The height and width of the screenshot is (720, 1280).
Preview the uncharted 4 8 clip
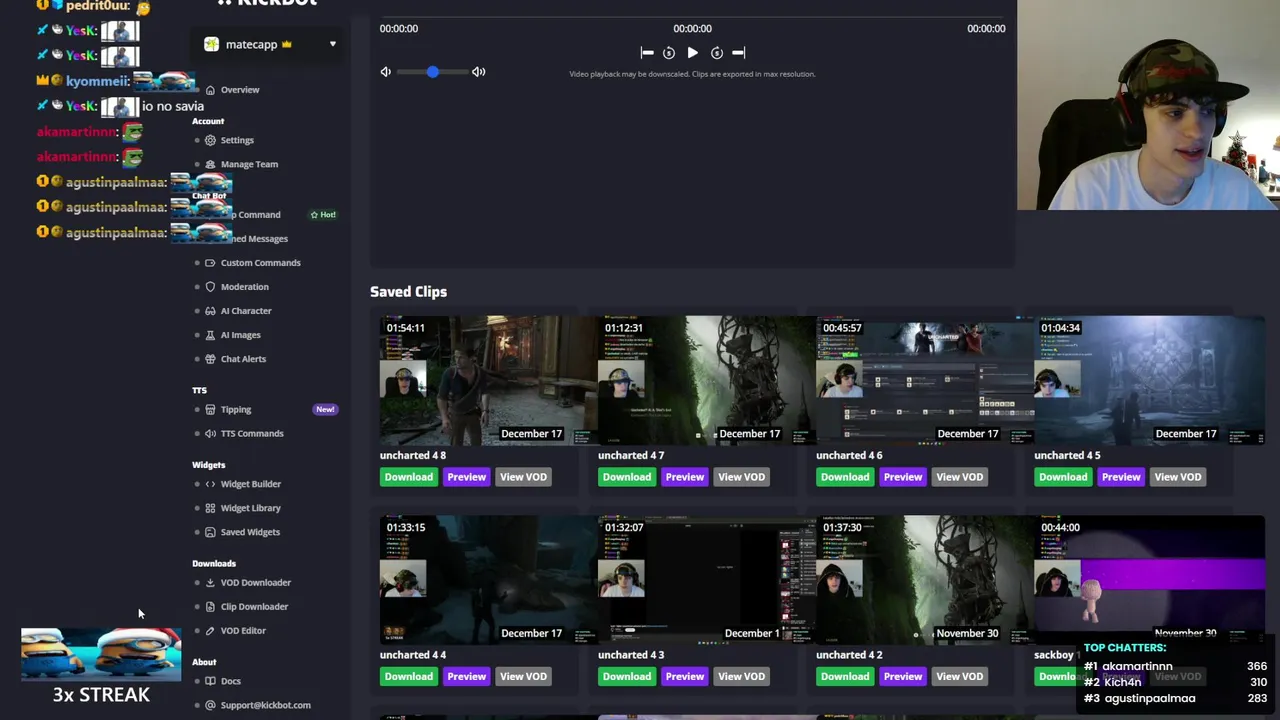pos(466,477)
